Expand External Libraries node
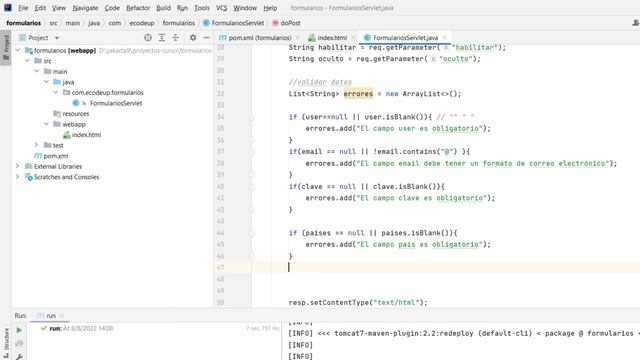640x360 pixels. 18,167
